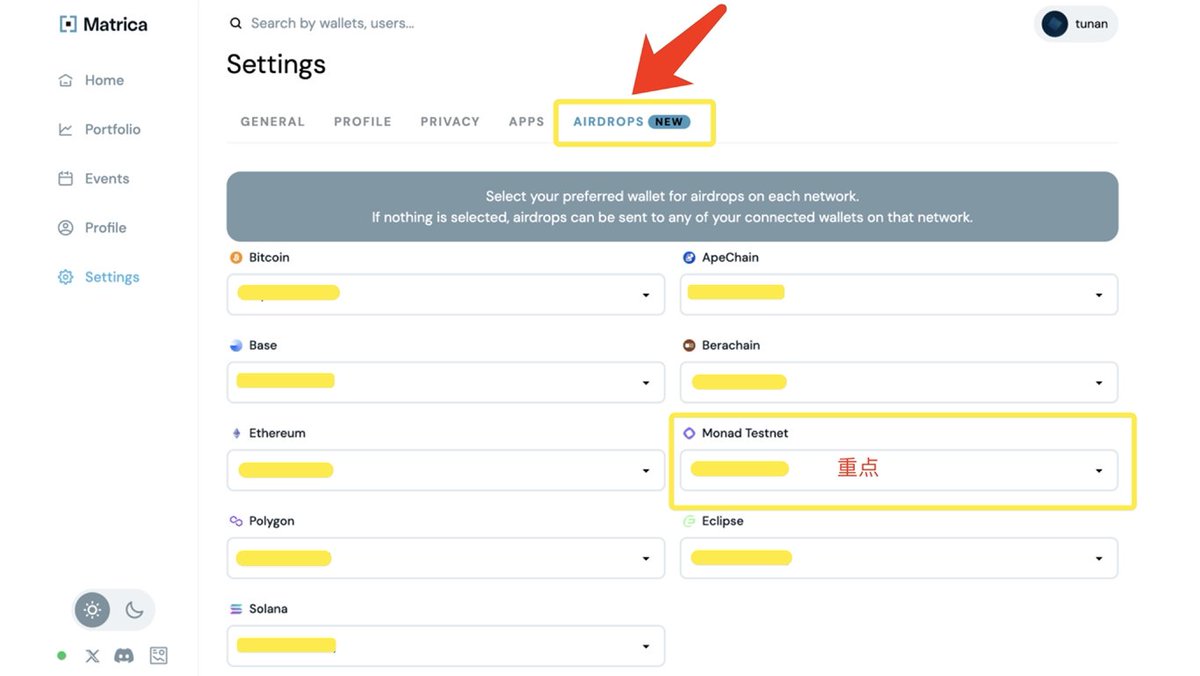Open the Bitcoin wallet dropdown
Viewport: 1200px width, 676px height.
(x=446, y=295)
